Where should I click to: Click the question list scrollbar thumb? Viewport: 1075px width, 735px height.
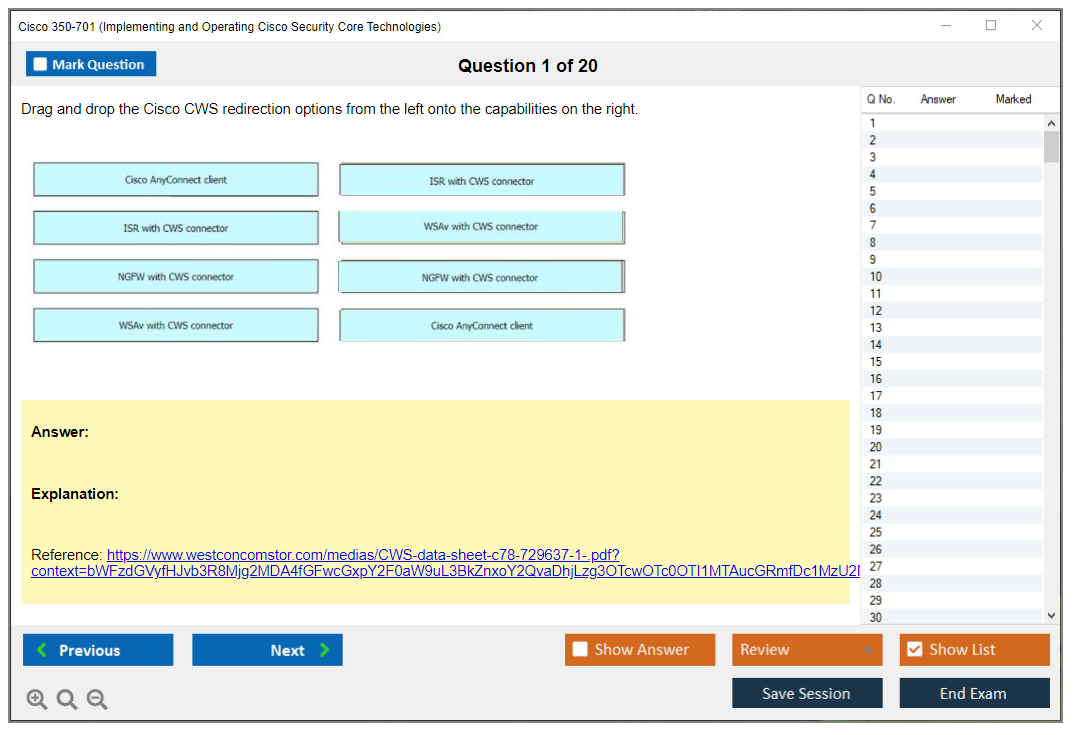click(x=1050, y=146)
